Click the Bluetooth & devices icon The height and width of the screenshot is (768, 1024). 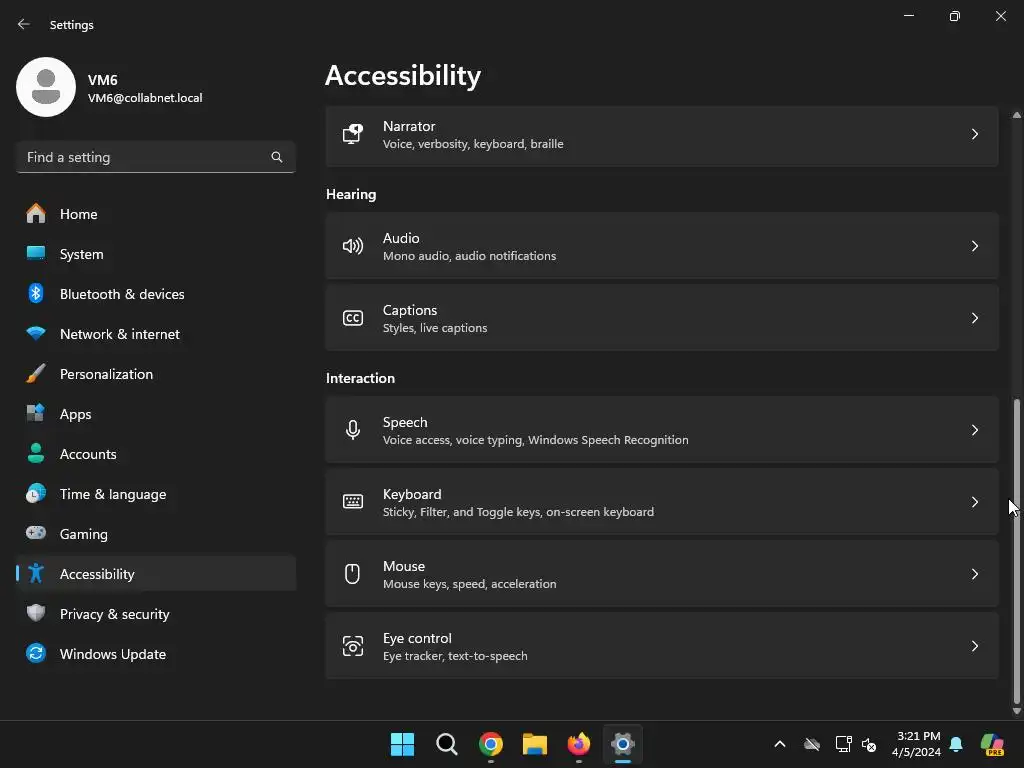(36, 294)
